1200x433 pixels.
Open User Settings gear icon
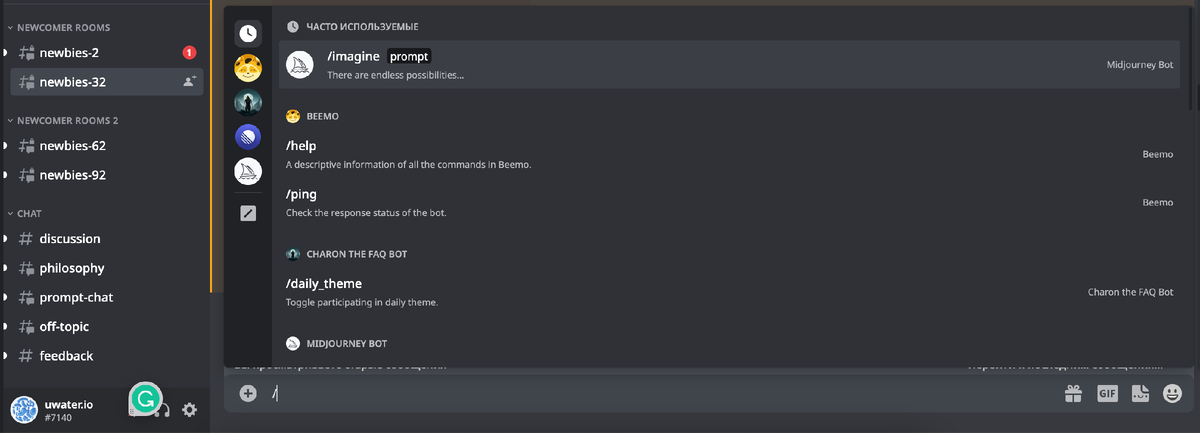point(189,409)
